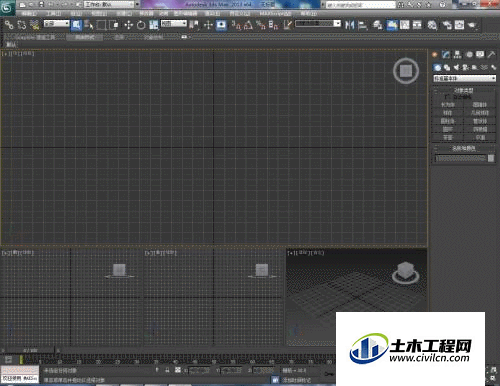Screen dimensions: 500x386
Task: Open the Standard Primitives category dropdown
Action: pos(464,78)
